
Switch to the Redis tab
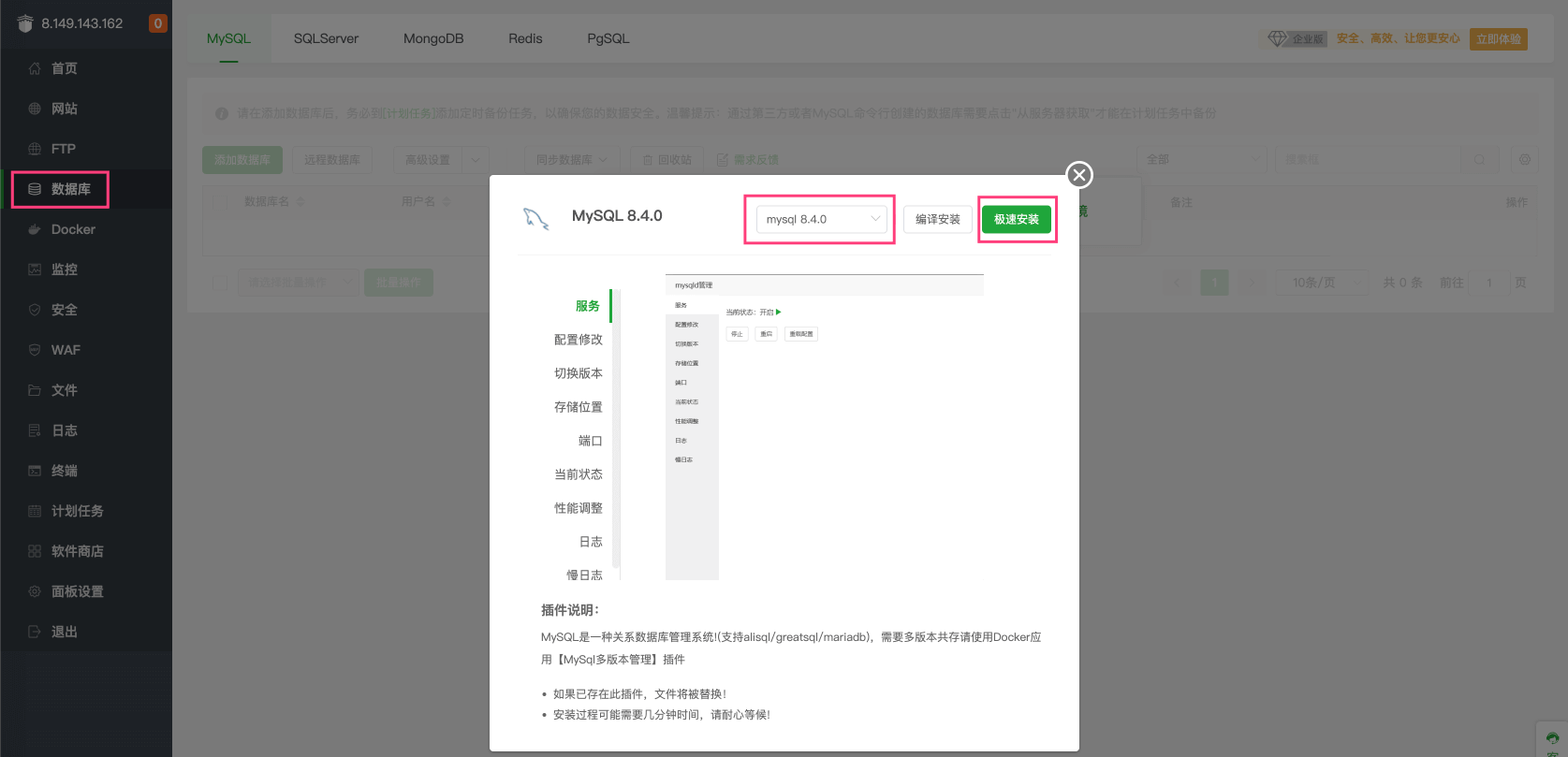coord(525,38)
